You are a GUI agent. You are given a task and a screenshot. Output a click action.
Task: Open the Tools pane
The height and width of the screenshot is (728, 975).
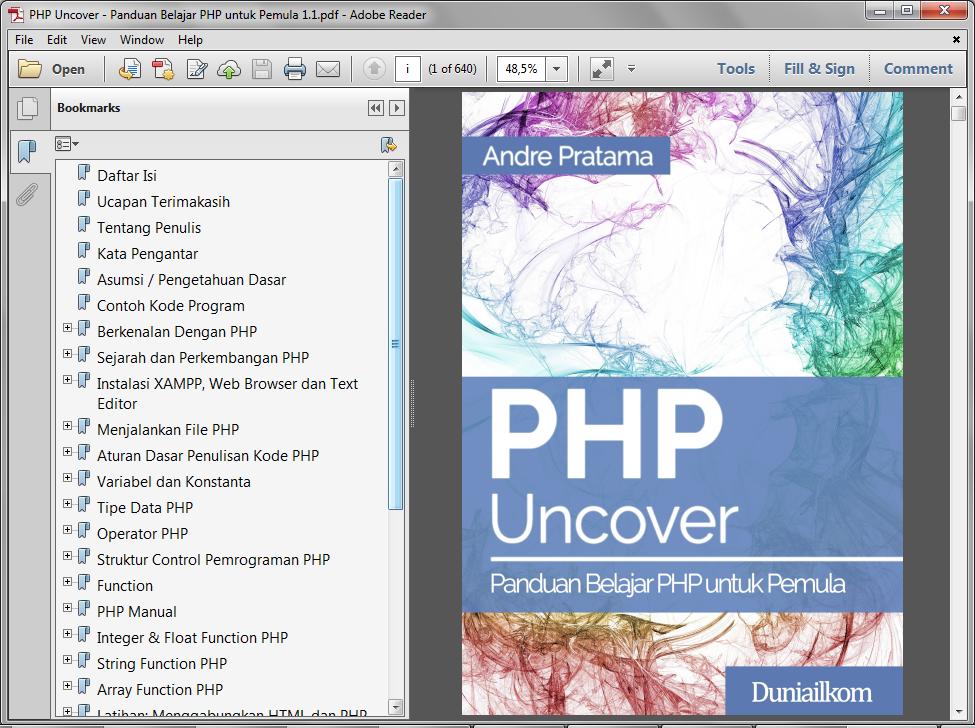pos(736,69)
